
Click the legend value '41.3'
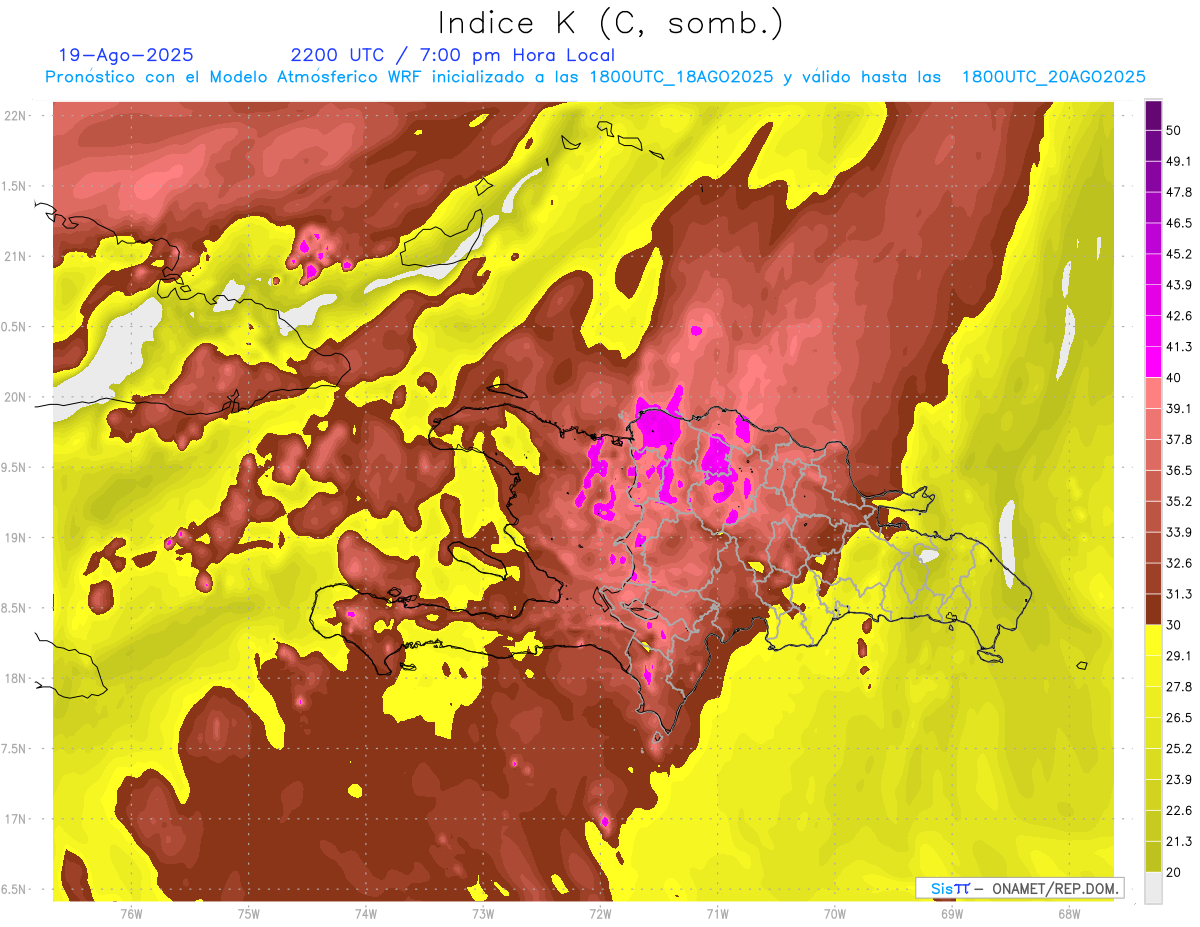point(1178,347)
